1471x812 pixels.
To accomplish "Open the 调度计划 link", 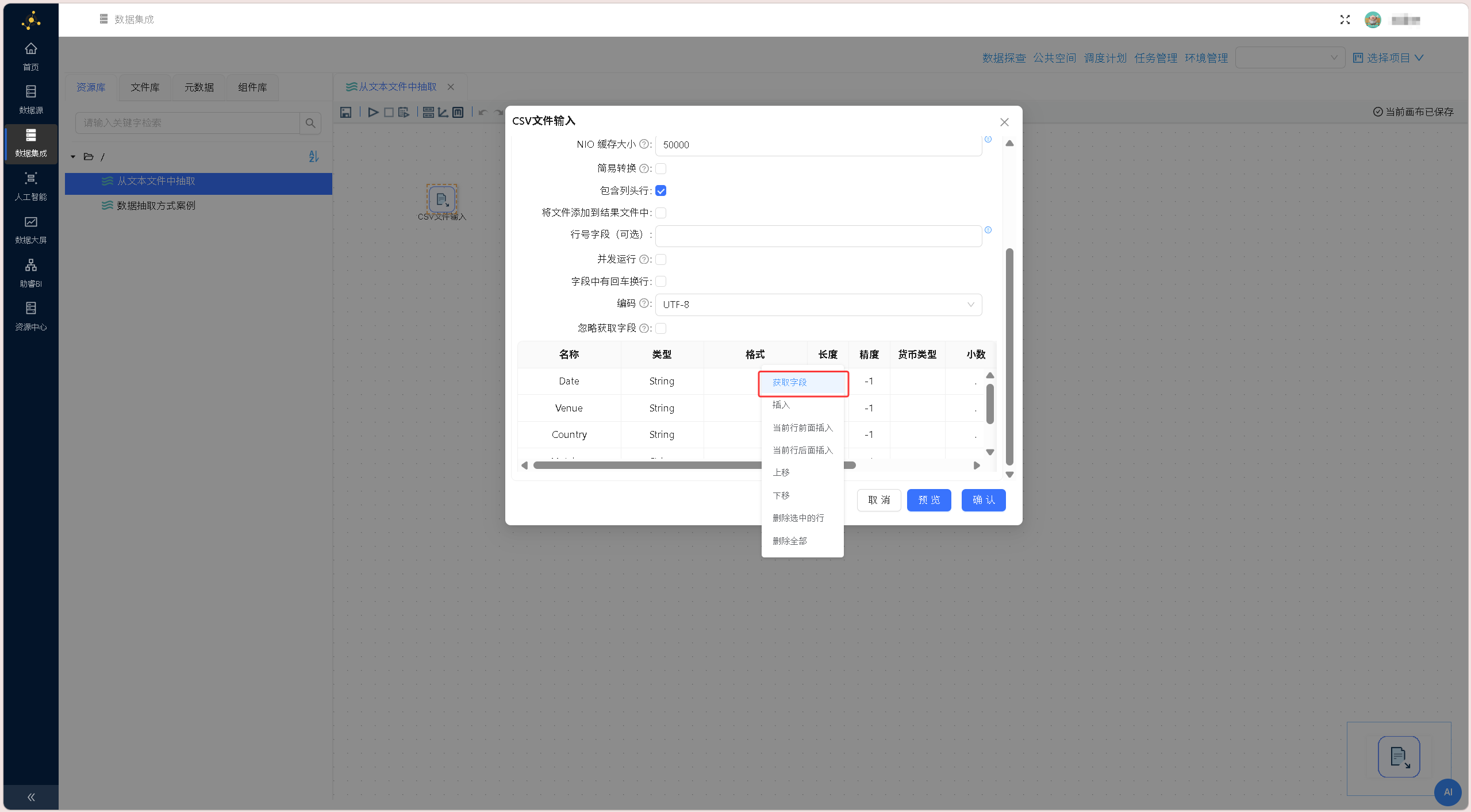I will tap(1105, 58).
